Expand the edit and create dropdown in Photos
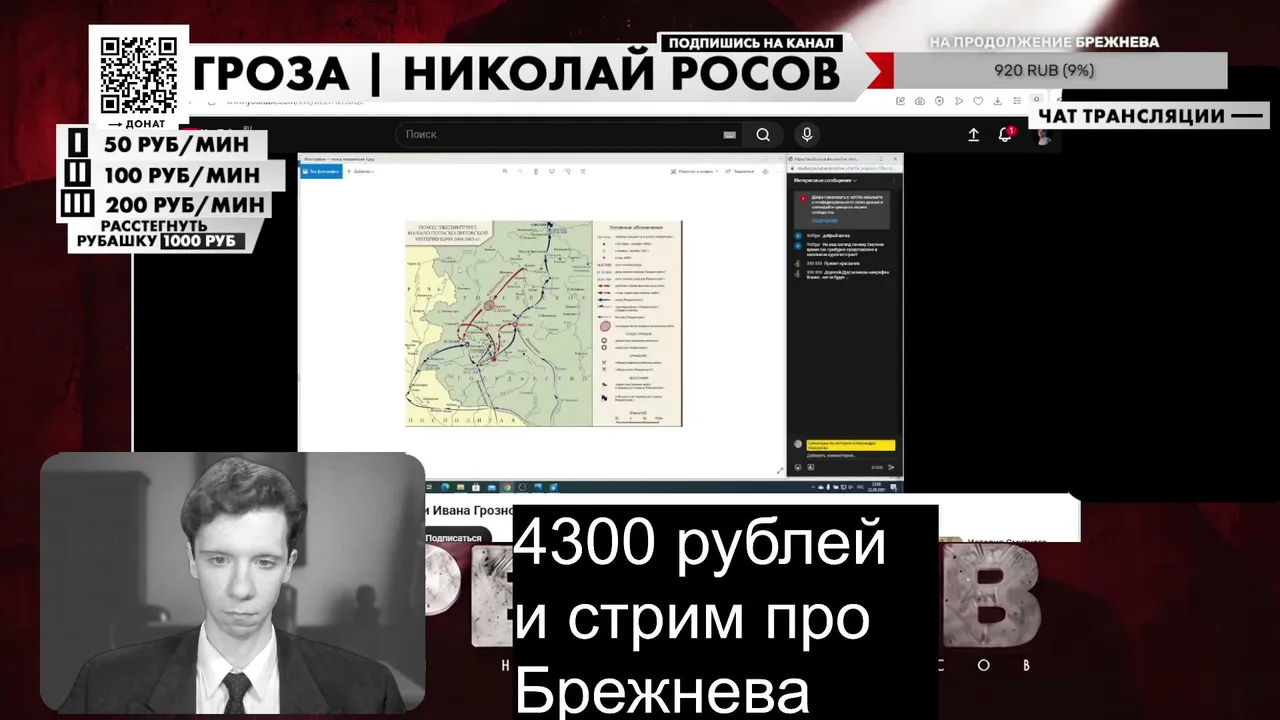Viewport: 1280px width, 720px height. click(697, 171)
